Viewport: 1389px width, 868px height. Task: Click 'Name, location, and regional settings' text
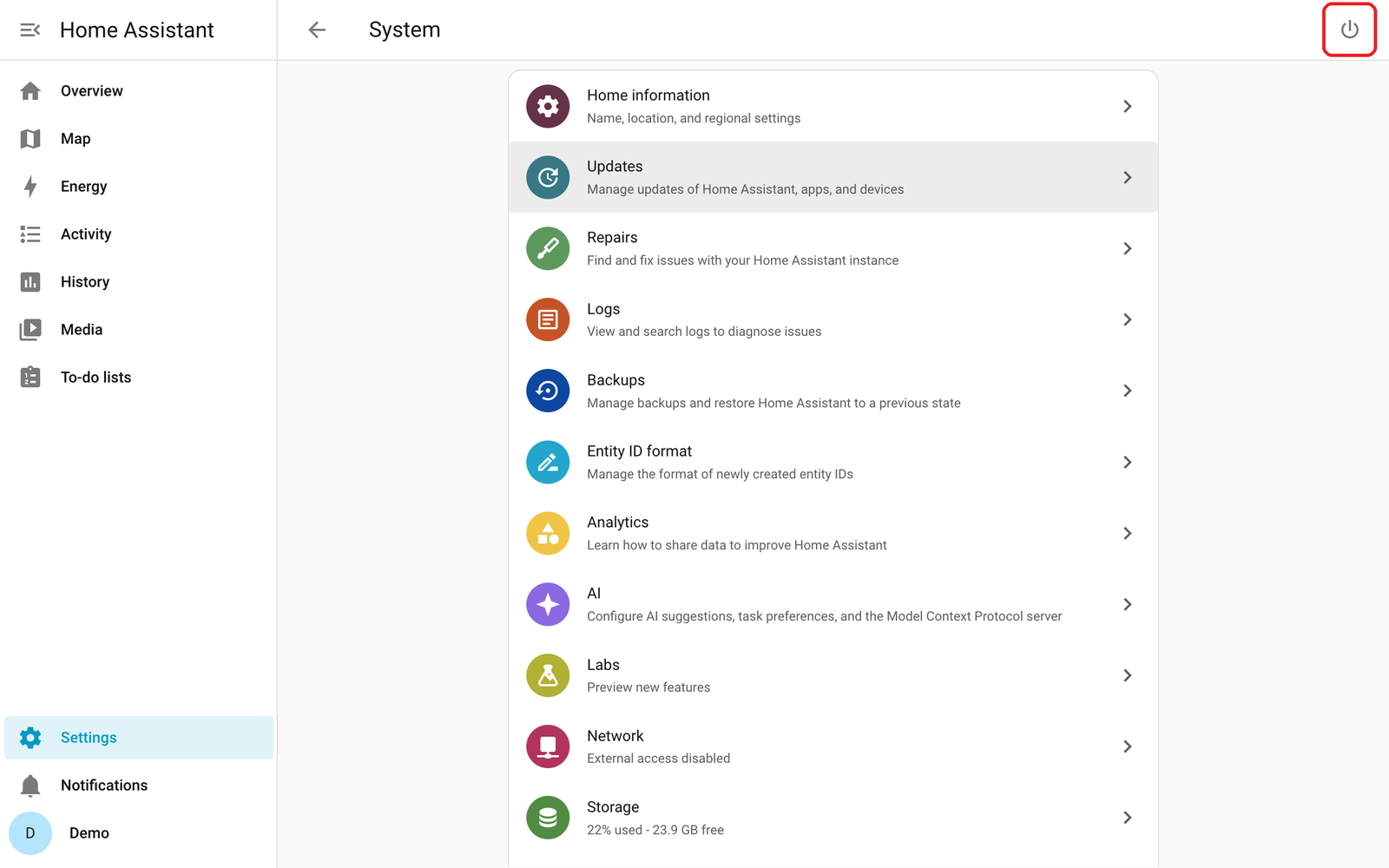[x=694, y=118]
